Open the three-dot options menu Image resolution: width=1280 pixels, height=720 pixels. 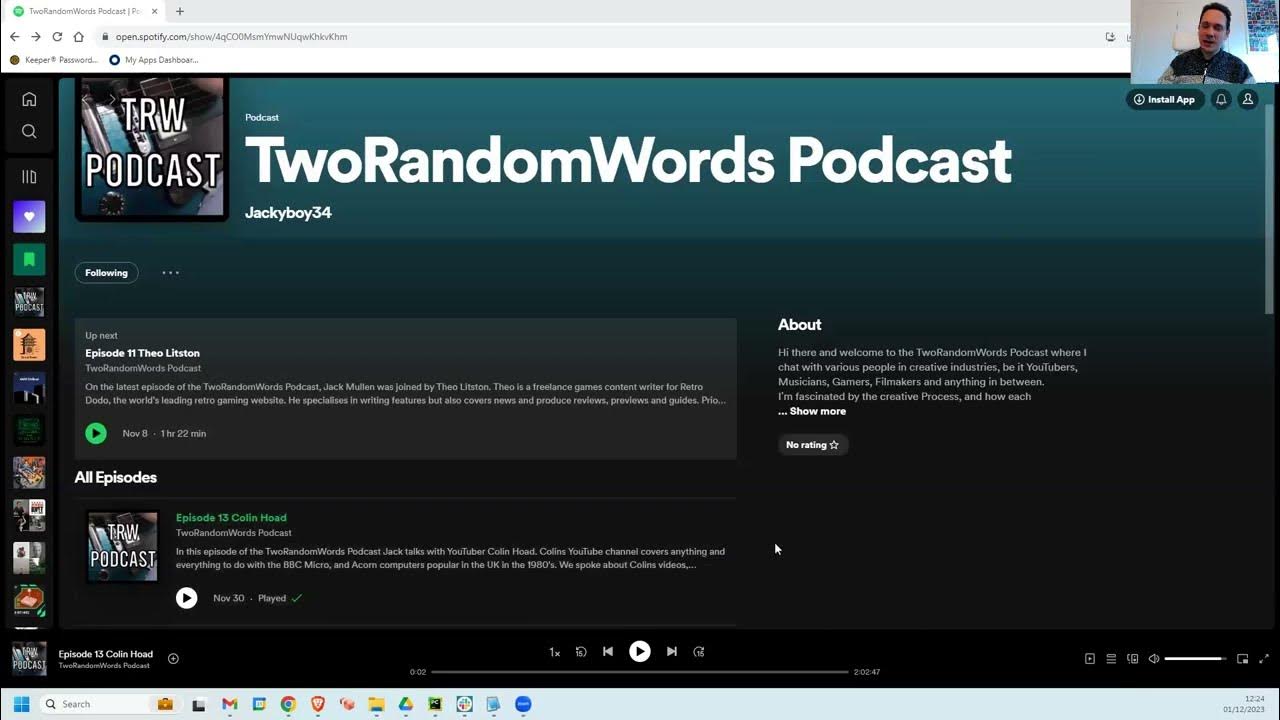170,272
